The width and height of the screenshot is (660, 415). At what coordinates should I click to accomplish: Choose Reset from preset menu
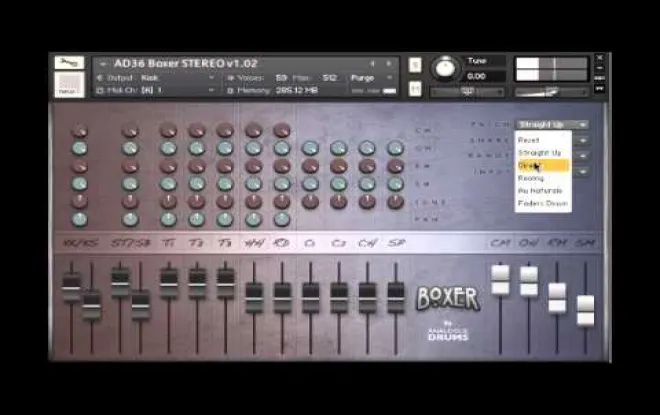(543, 140)
